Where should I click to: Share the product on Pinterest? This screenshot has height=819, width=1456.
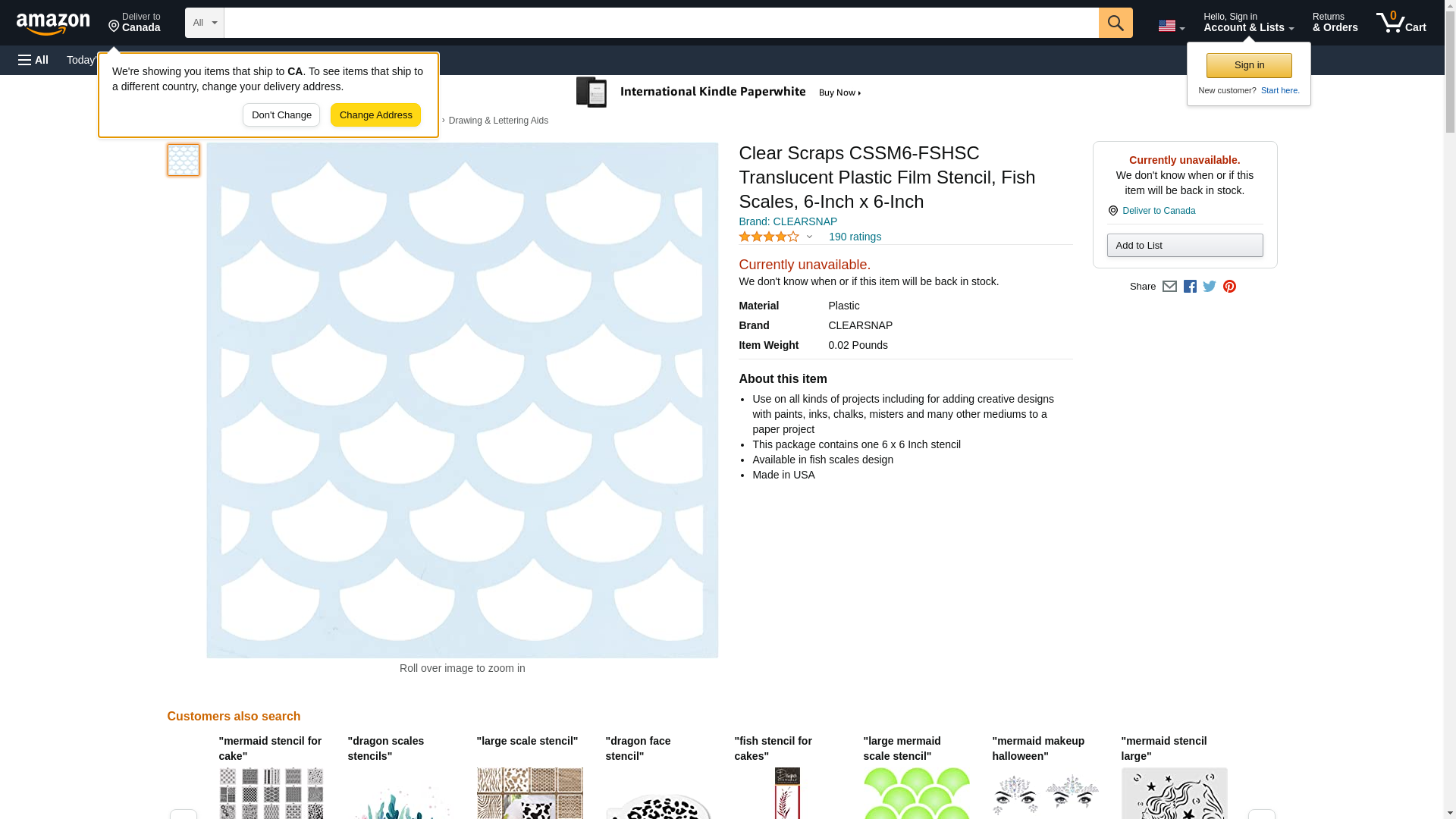click(x=1229, y=287)
